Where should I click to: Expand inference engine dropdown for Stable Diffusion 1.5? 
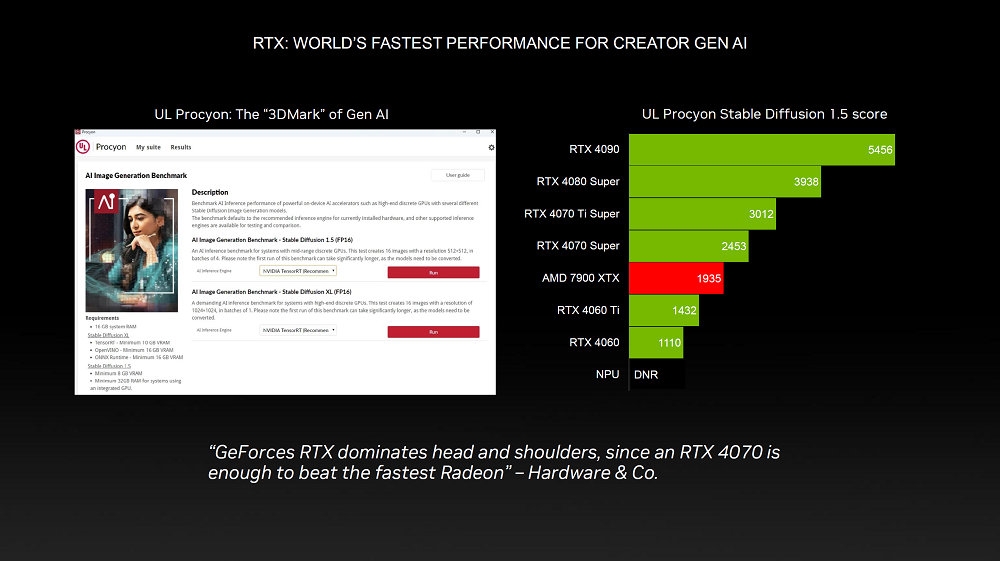[298, 271]
